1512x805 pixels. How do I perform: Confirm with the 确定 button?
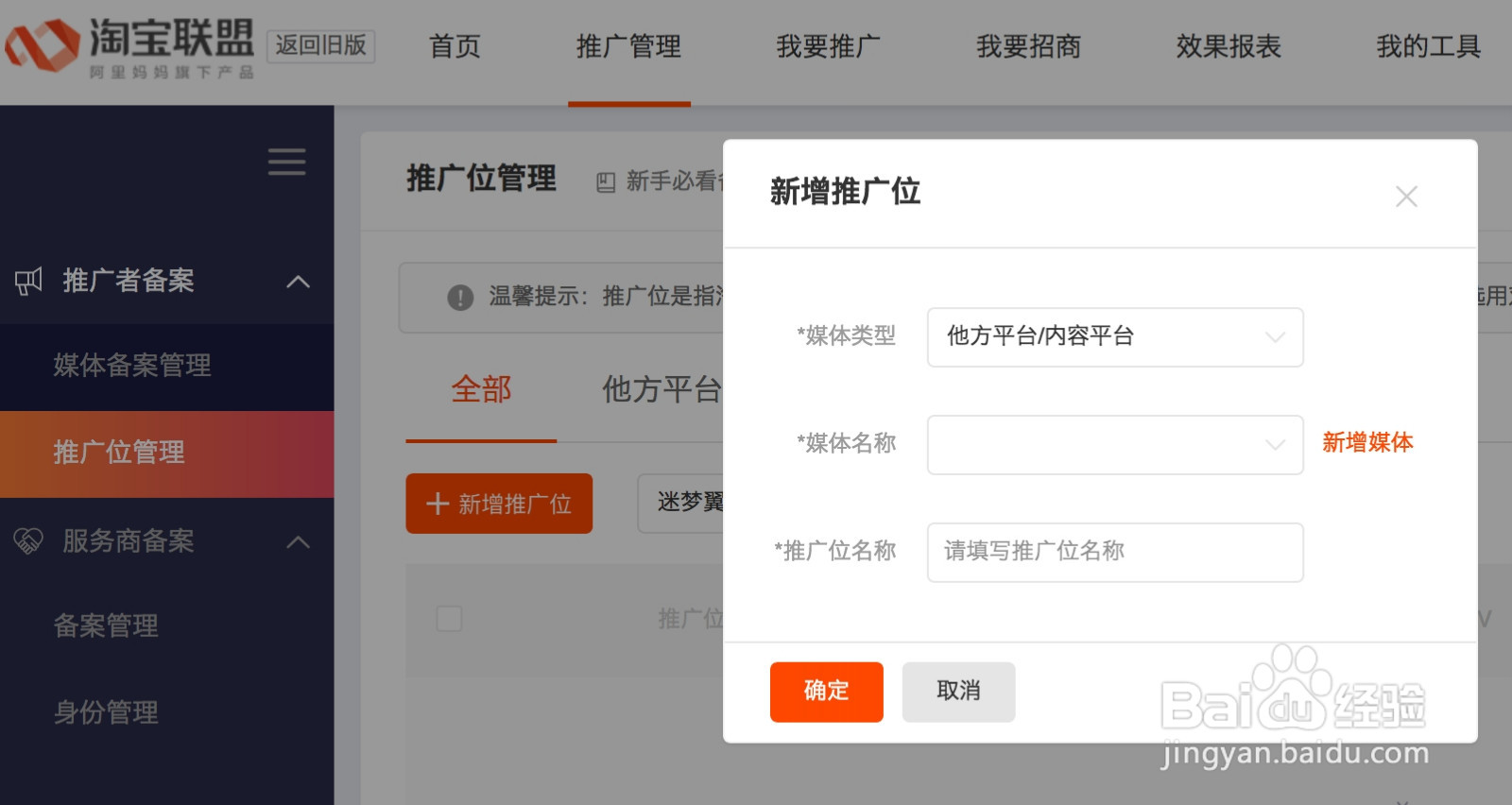click(827, 692)
